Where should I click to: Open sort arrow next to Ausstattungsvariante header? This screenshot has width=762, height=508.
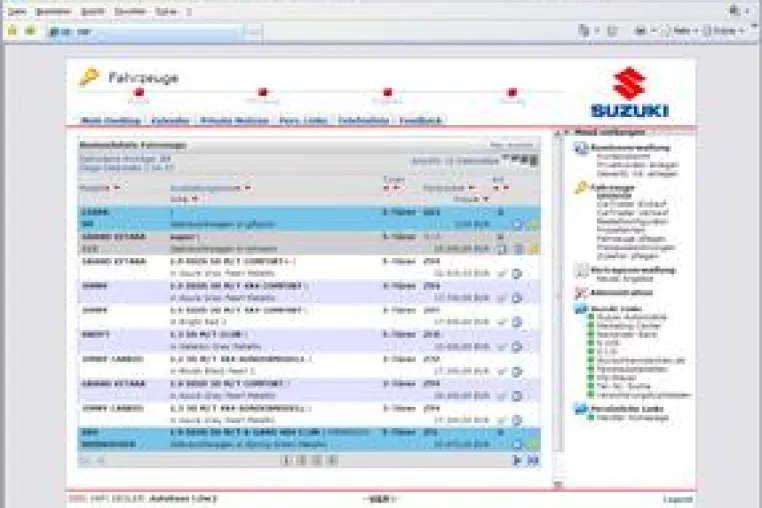(247, 188)
